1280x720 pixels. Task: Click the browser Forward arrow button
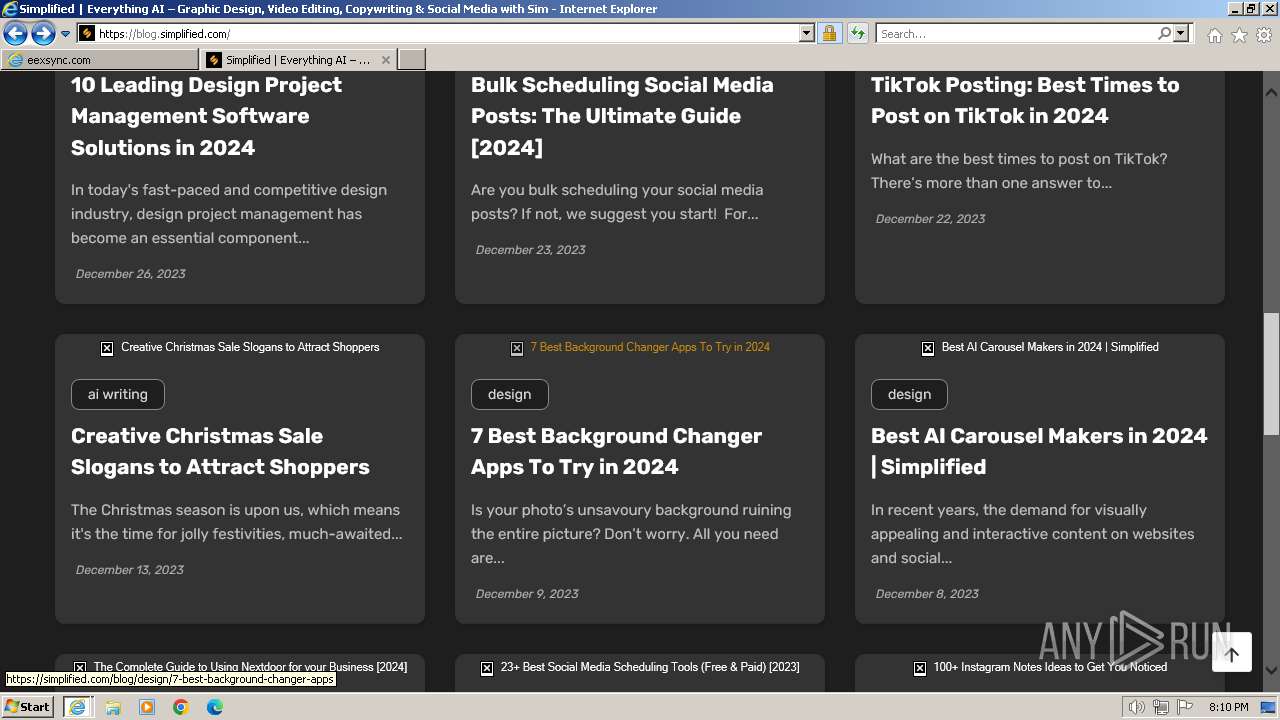tap(43, 34)
